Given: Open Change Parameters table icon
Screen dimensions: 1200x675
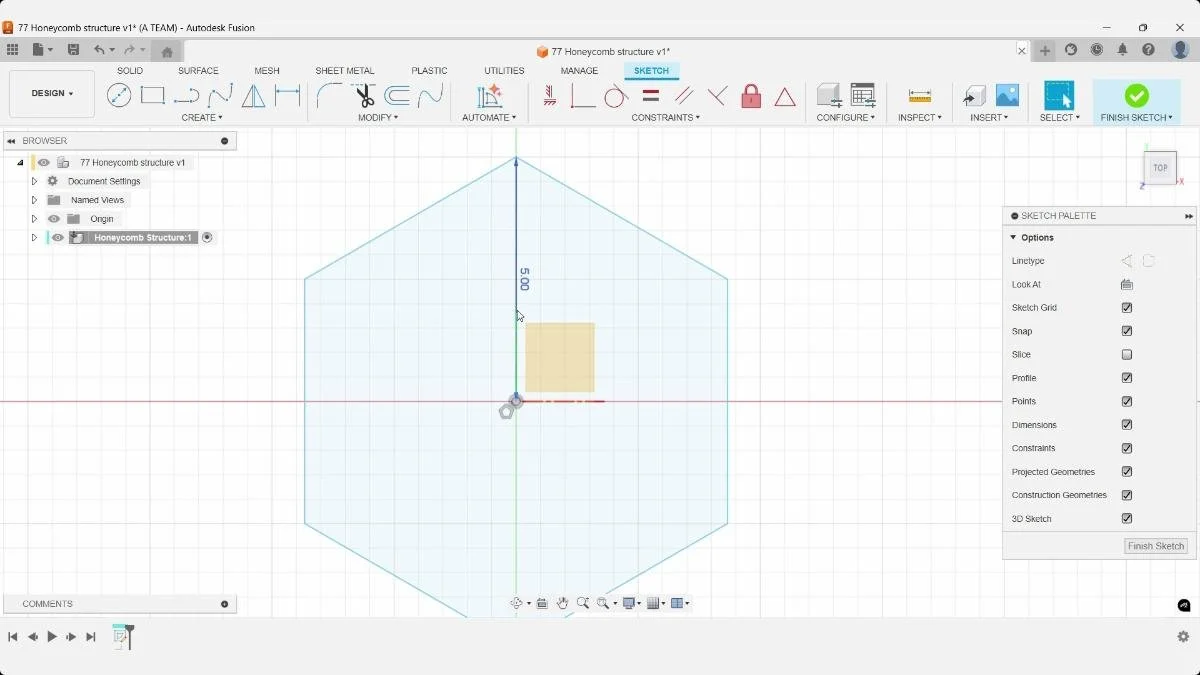Looking at the screenshot, I should 863,96.
